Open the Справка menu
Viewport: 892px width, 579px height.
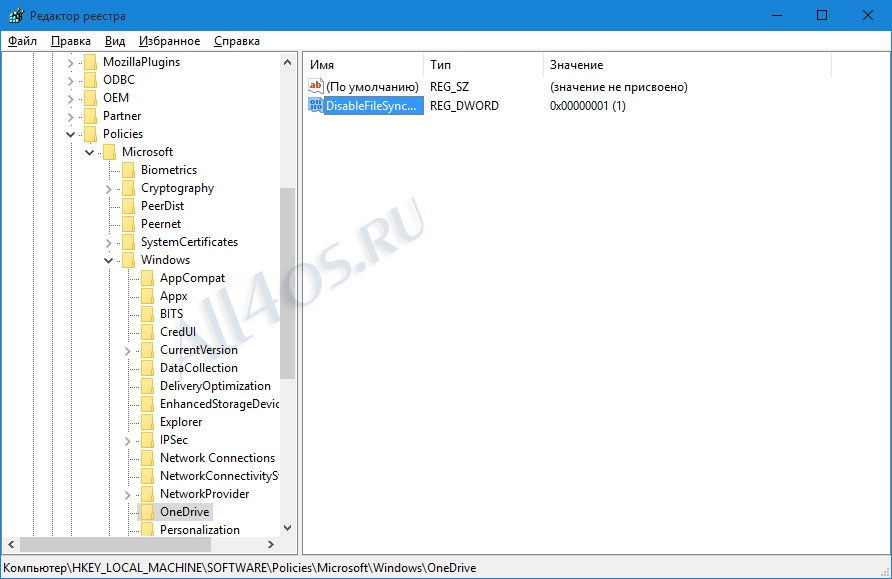(x=237, y=41)
